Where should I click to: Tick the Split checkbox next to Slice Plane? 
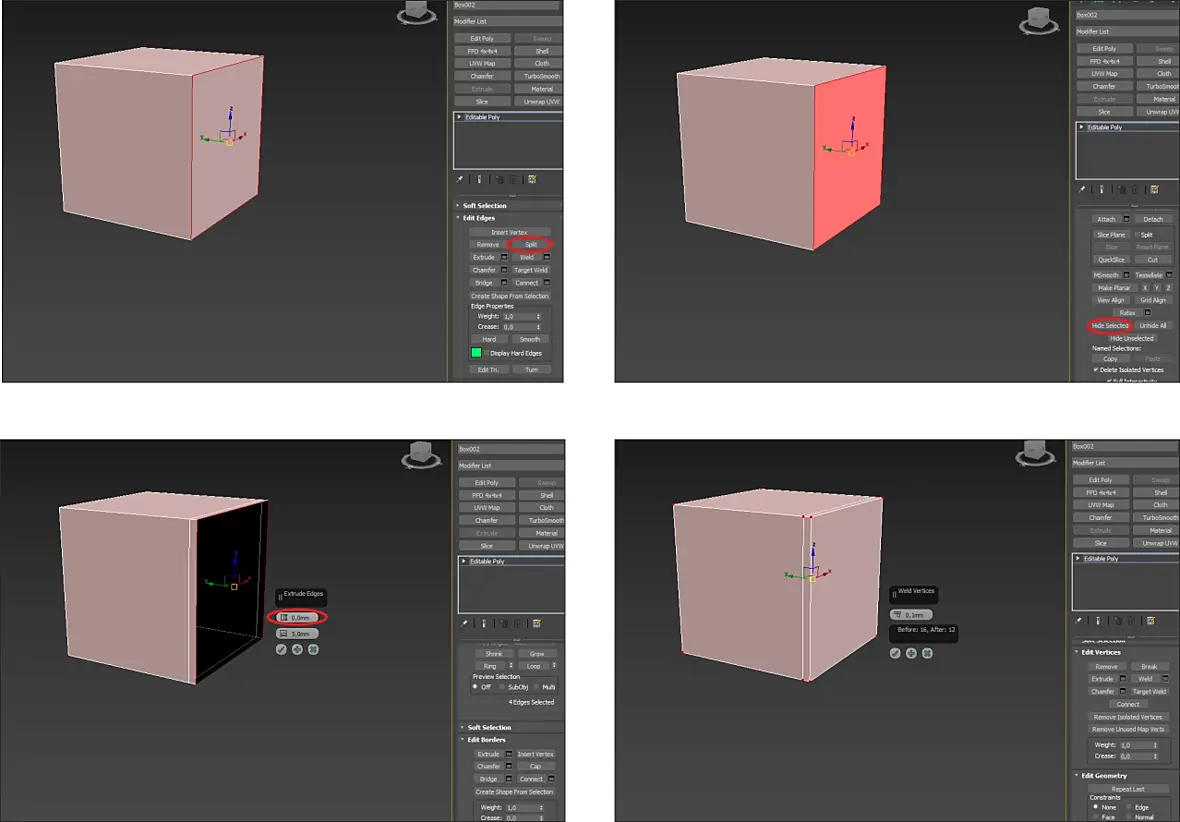pos(1138,235)
